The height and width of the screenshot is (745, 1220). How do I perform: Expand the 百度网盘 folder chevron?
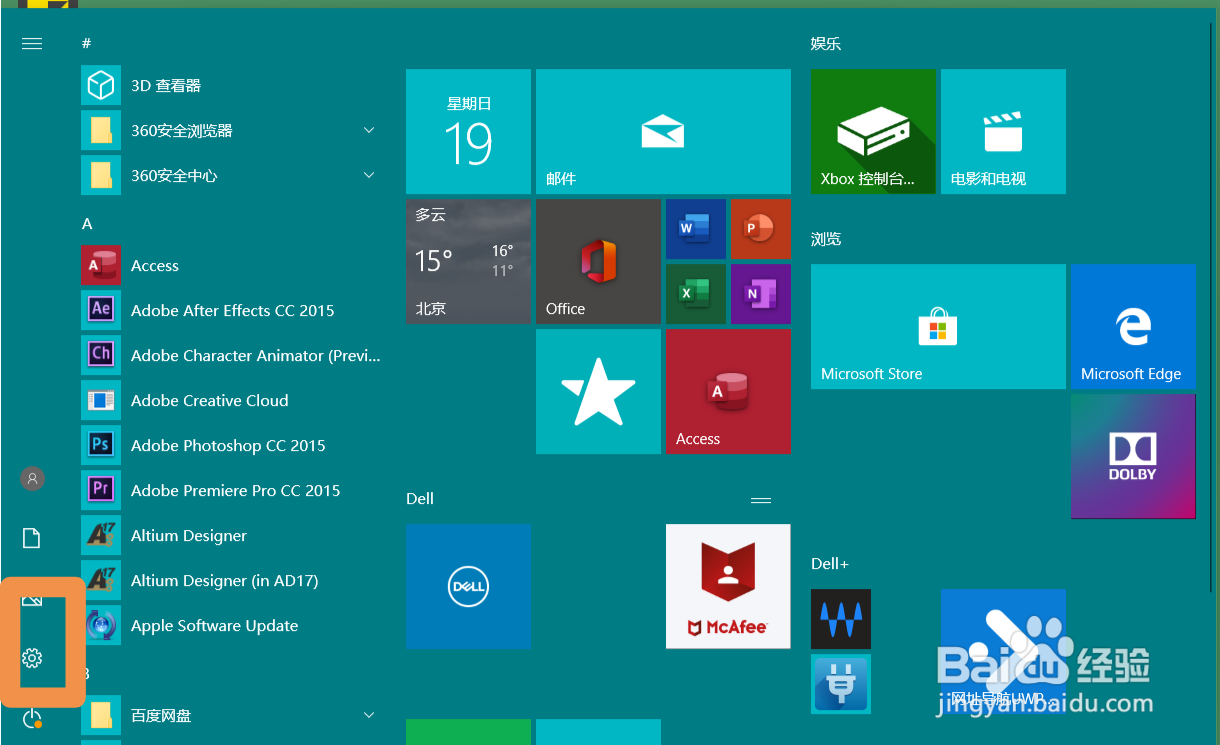point(369,716)
